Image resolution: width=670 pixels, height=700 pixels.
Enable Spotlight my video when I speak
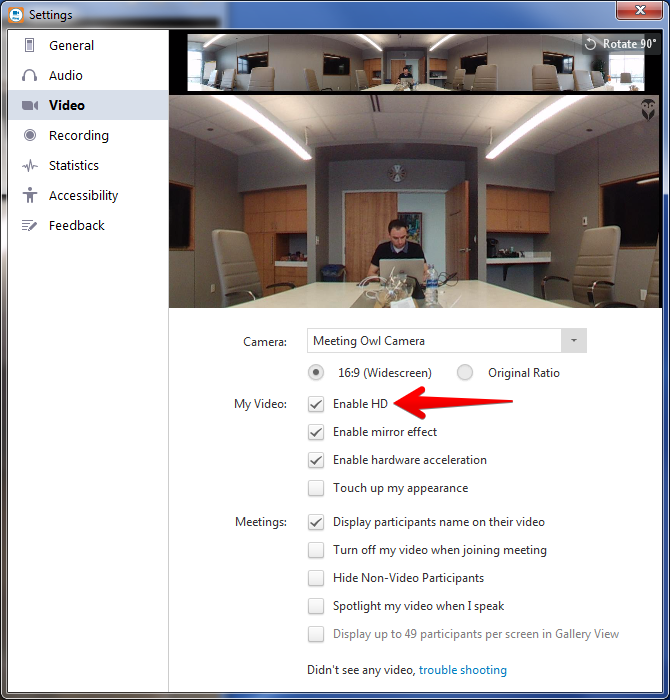tap(316, 606)
